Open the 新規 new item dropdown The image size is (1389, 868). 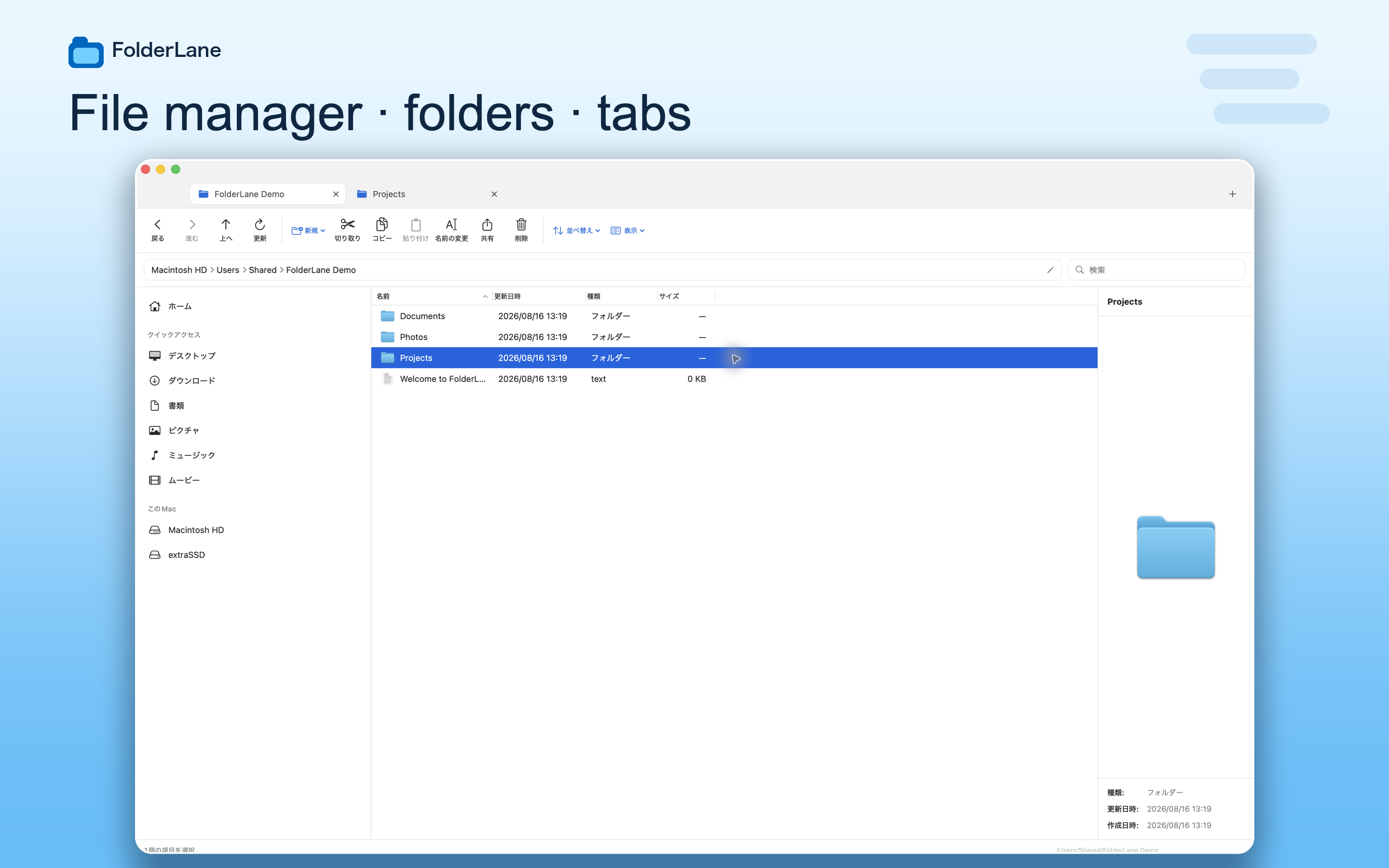tap(308, 230)
